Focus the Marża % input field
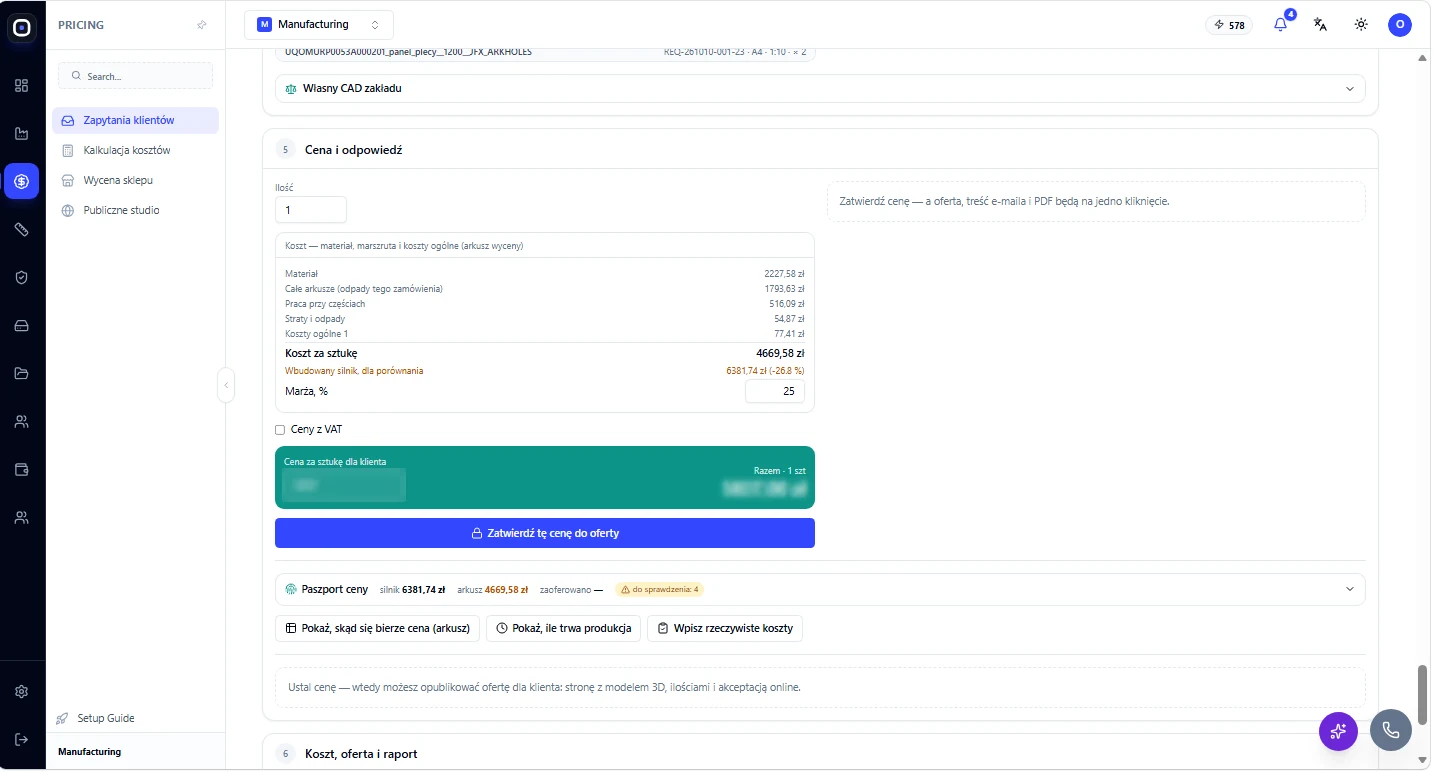This screenshot has width=1433, height=772. tap(775, 391)
